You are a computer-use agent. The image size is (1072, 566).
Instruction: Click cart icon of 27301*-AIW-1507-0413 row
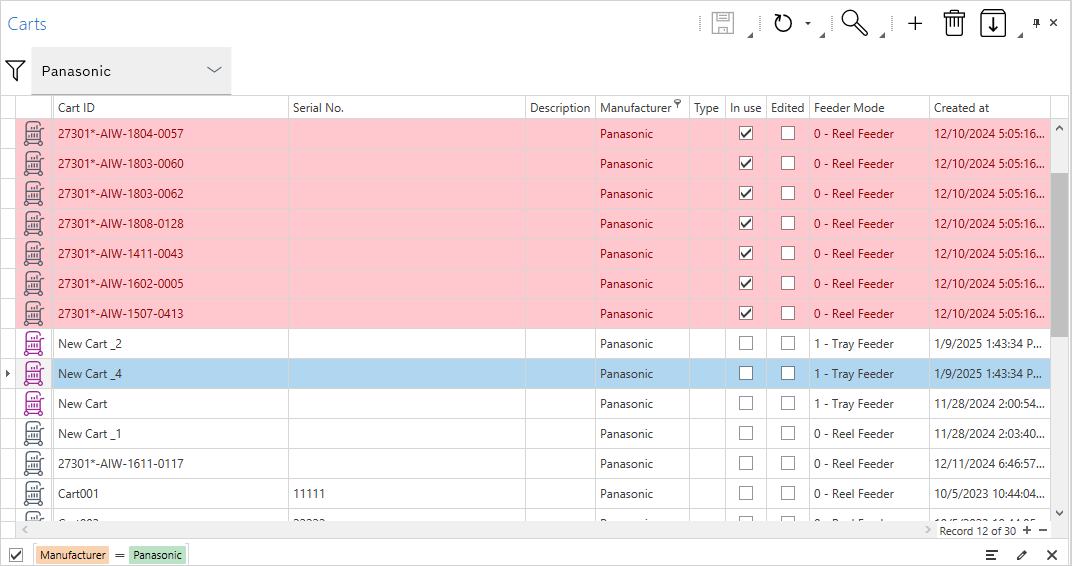[x=34, y=314]
